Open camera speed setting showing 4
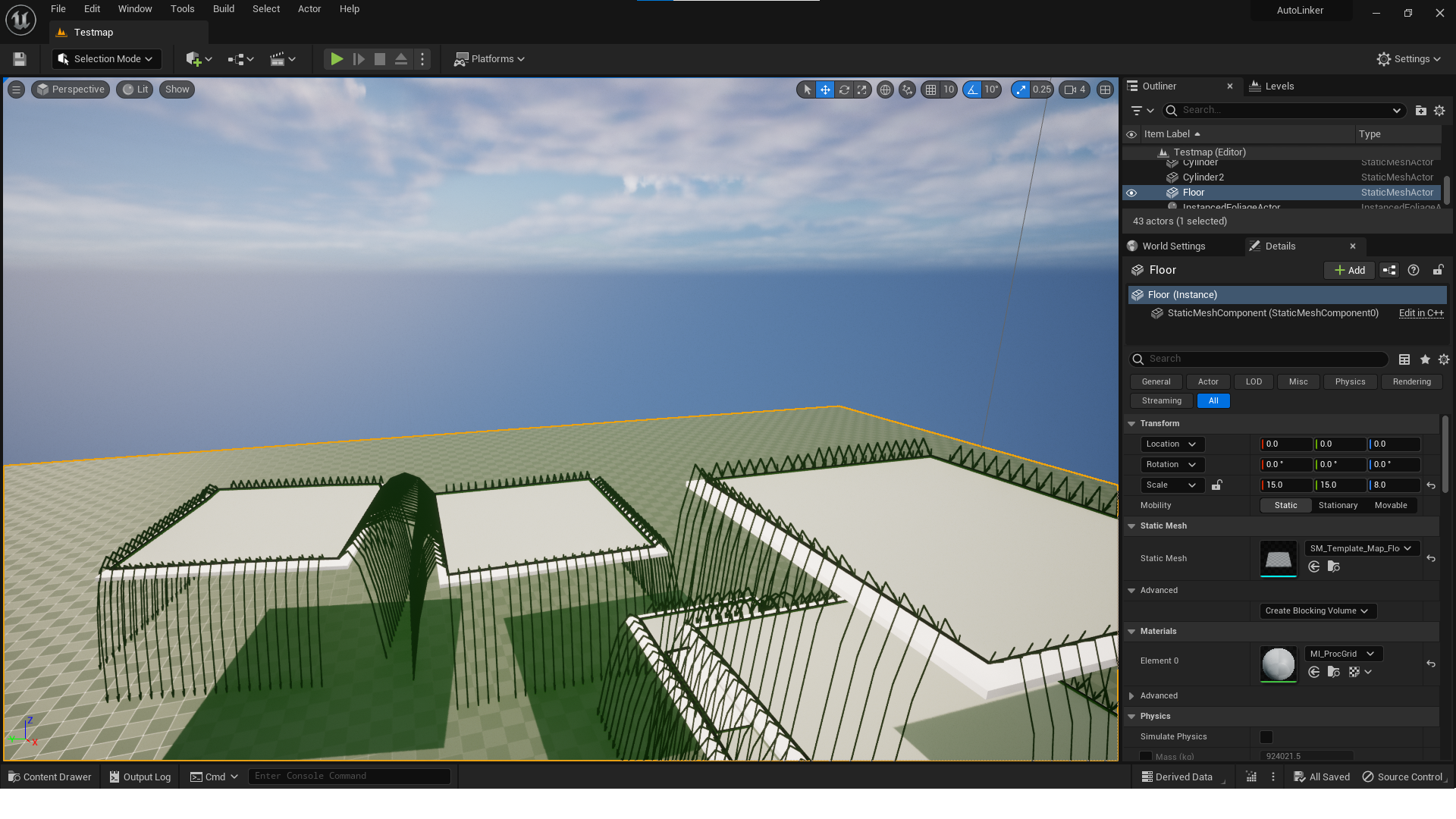 point(1075,89)
